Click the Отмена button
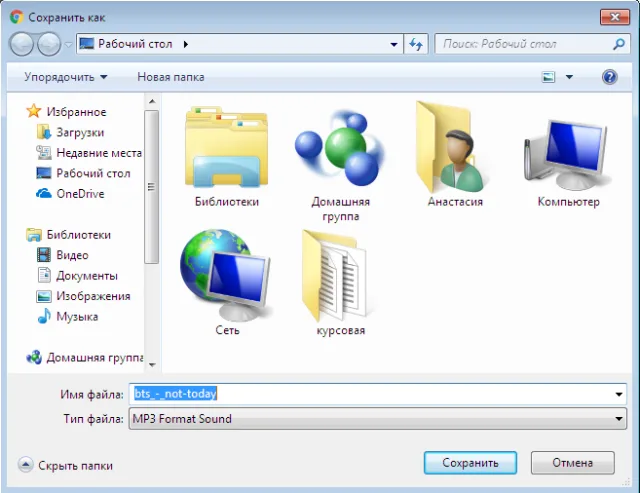 pyautogui.click(x=573, y=463)
